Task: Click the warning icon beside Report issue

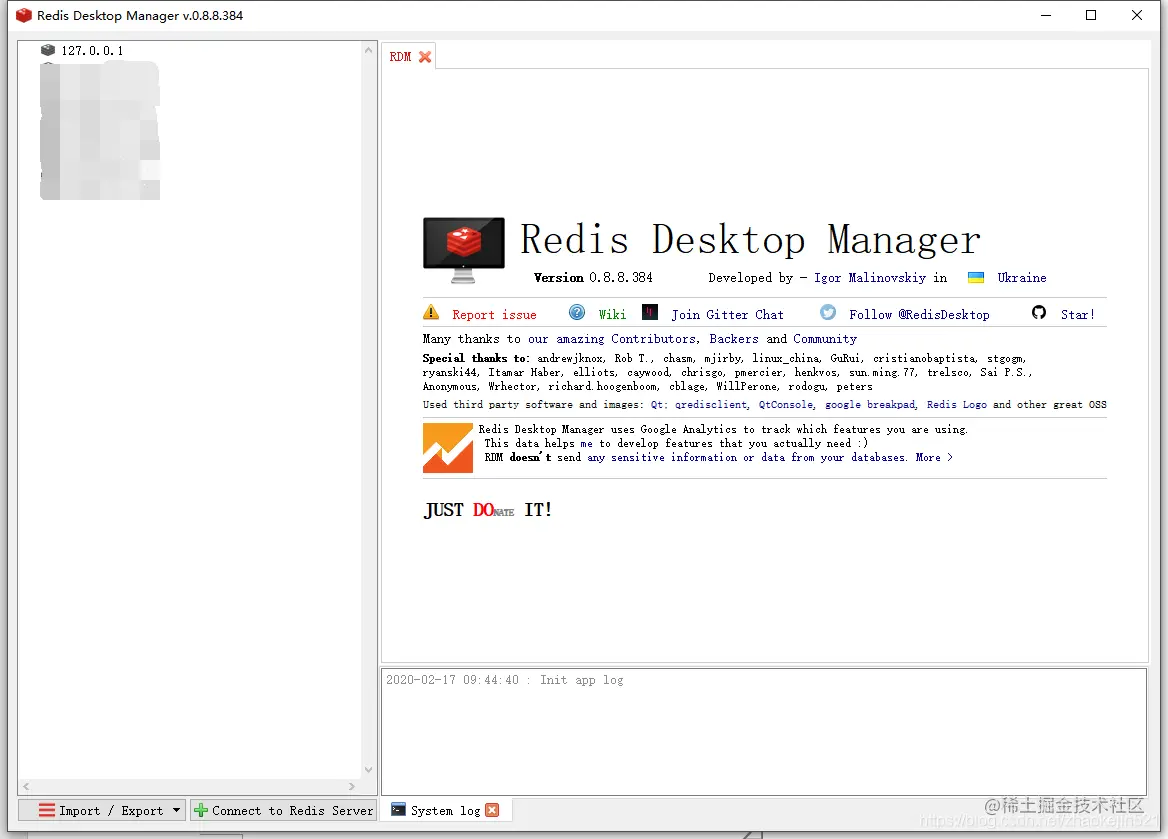Action: coord(431,312)
